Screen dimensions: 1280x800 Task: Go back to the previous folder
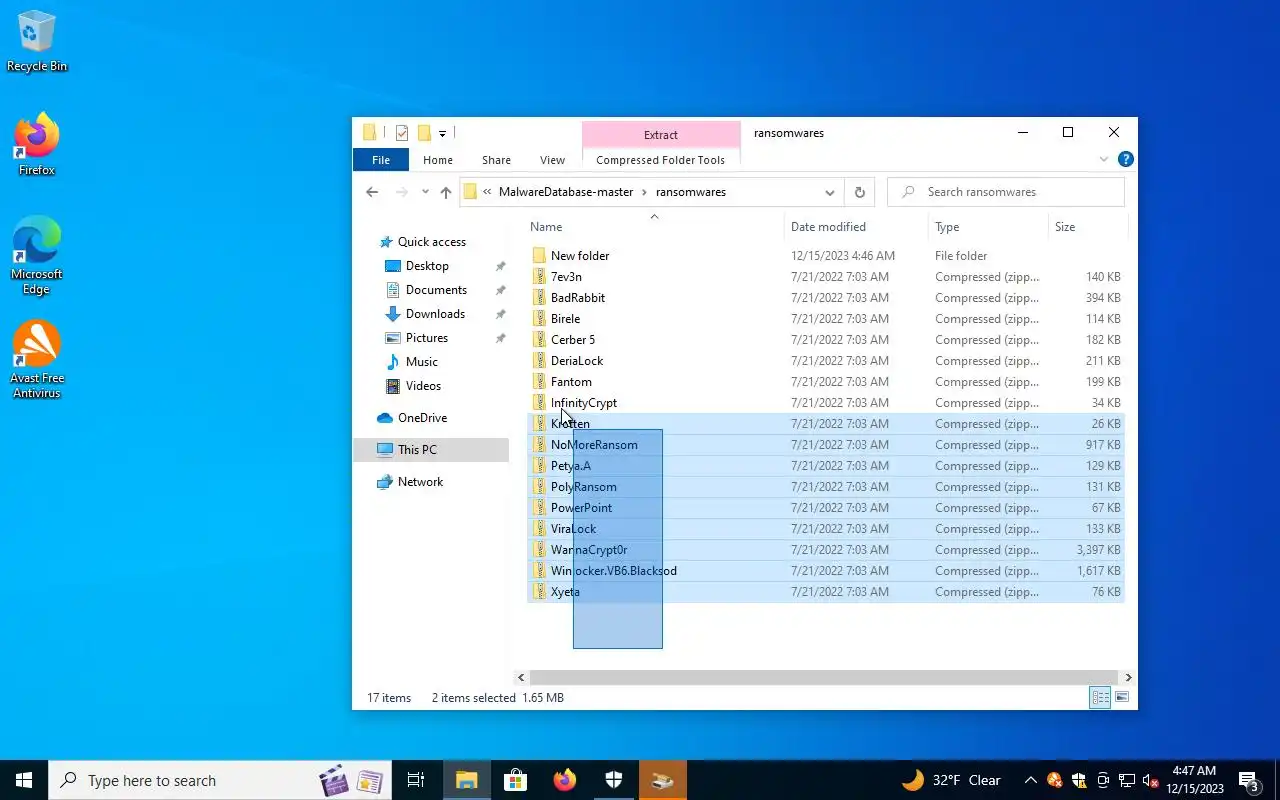[372, 192]
